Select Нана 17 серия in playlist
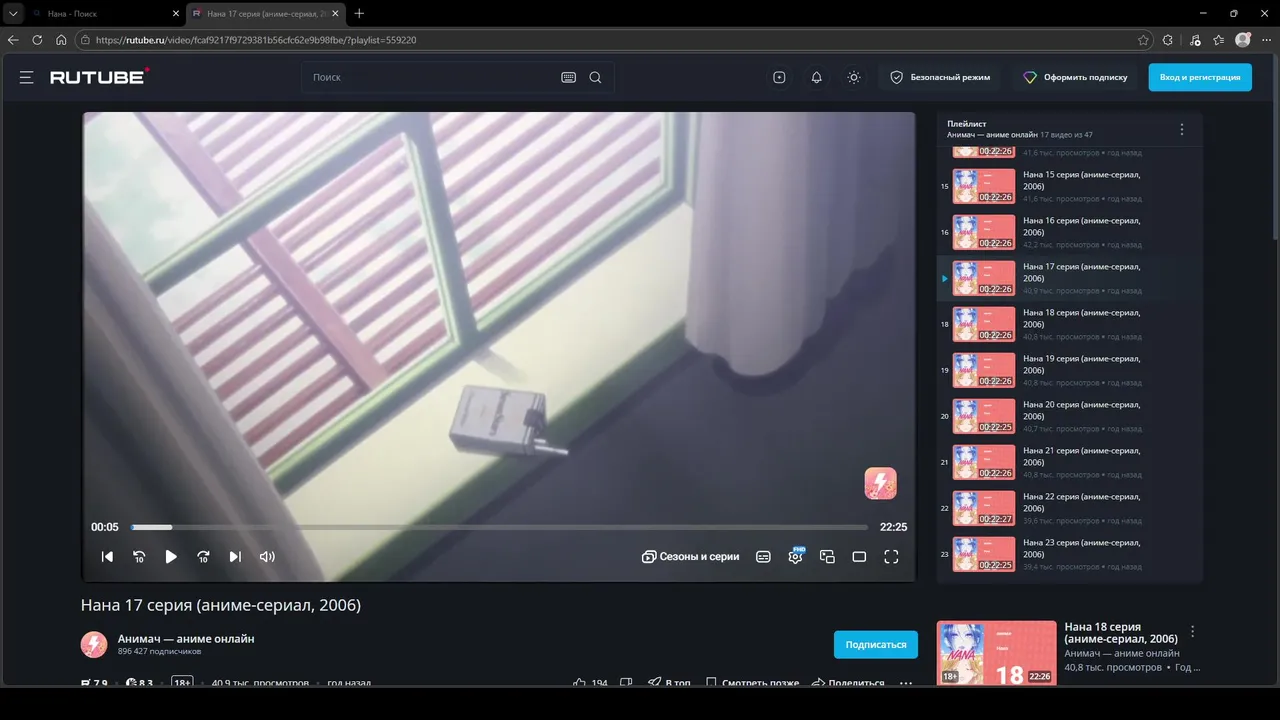This screenshot has height=720, width=1280. (x=1069, y=278)
